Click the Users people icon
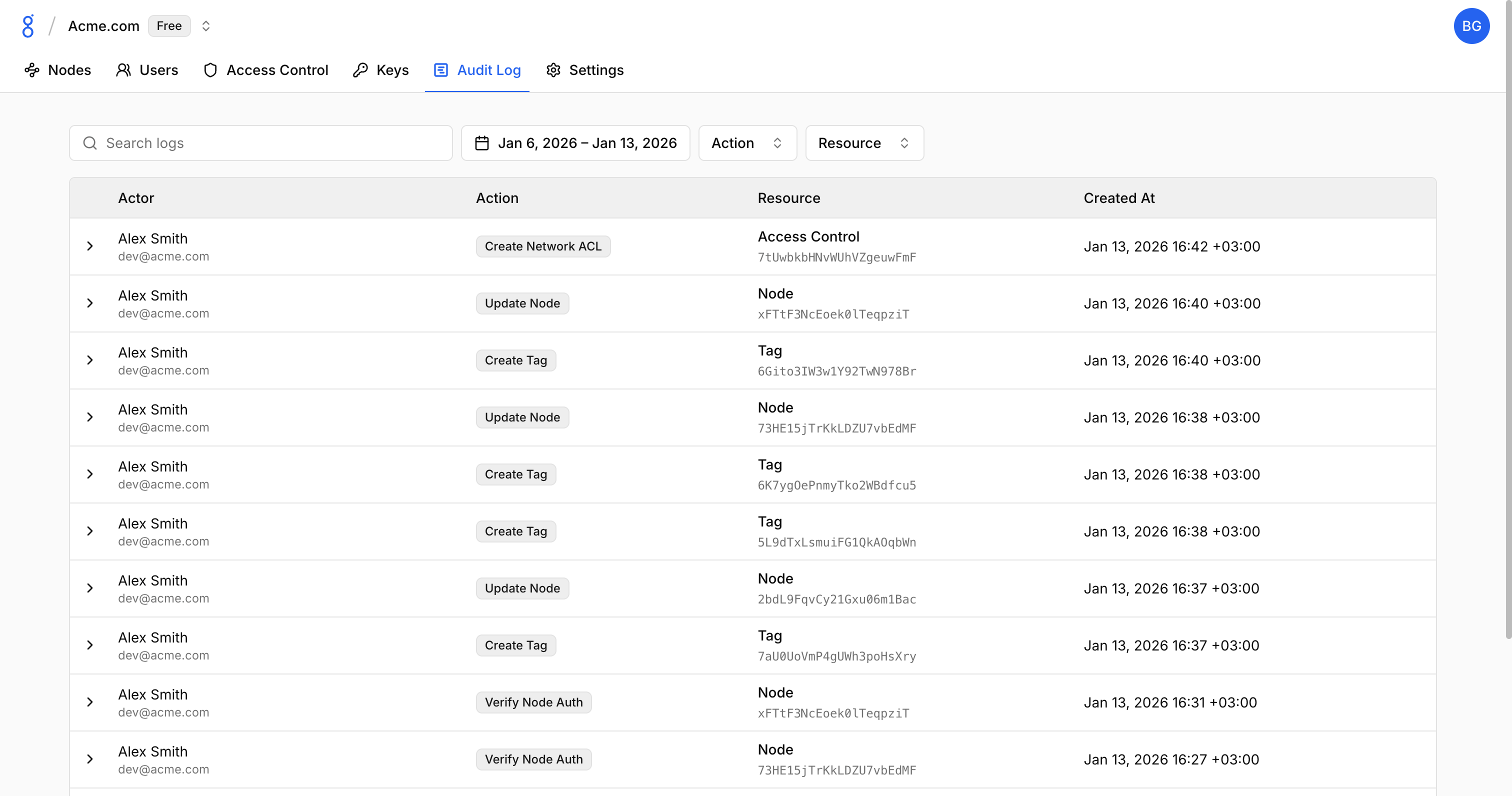Image resolution: width=1512 pixels, height=796 pixels. click(x=123, y=70)
